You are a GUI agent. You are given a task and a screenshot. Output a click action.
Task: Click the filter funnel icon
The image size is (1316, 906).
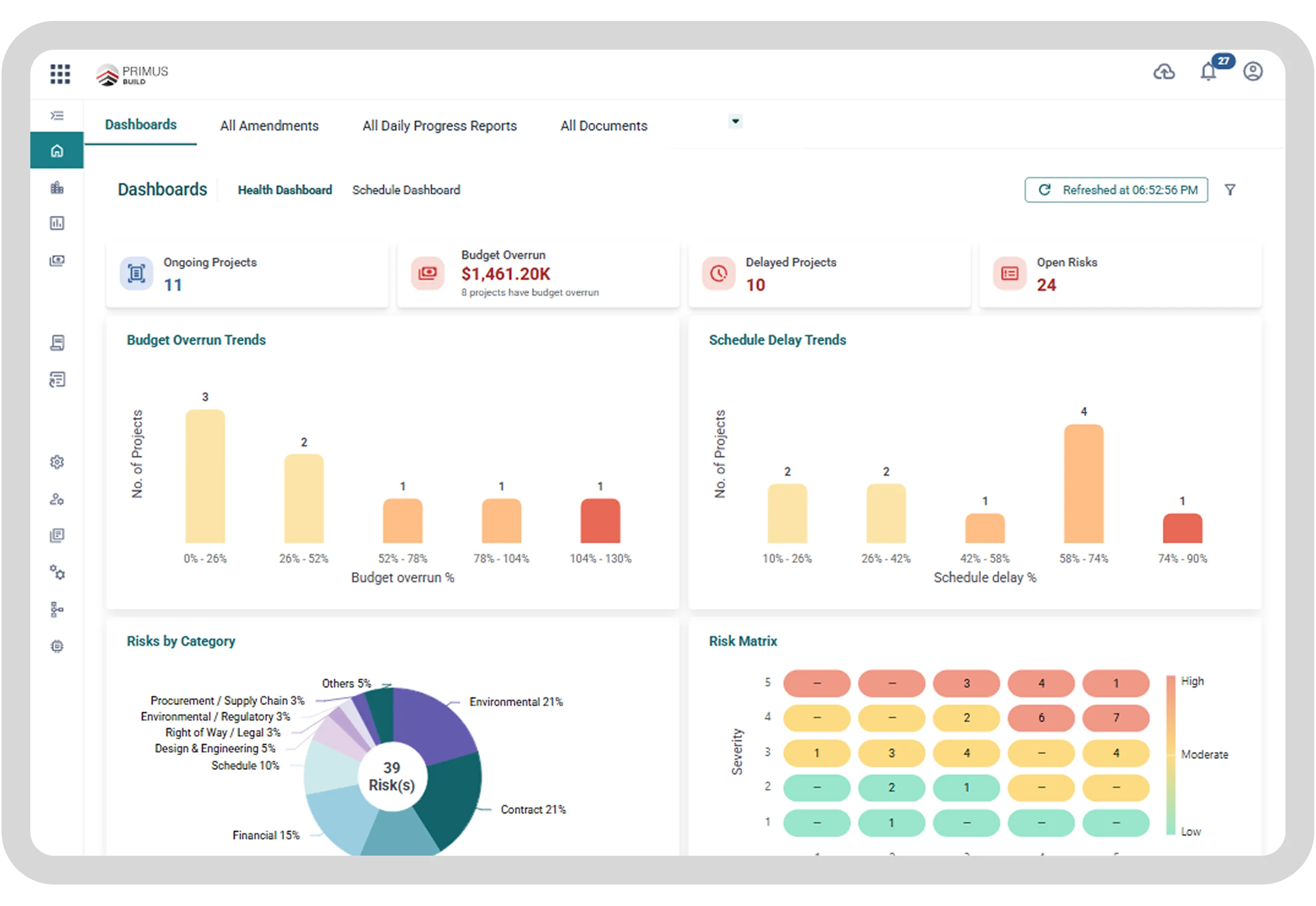coord(1230,190)
